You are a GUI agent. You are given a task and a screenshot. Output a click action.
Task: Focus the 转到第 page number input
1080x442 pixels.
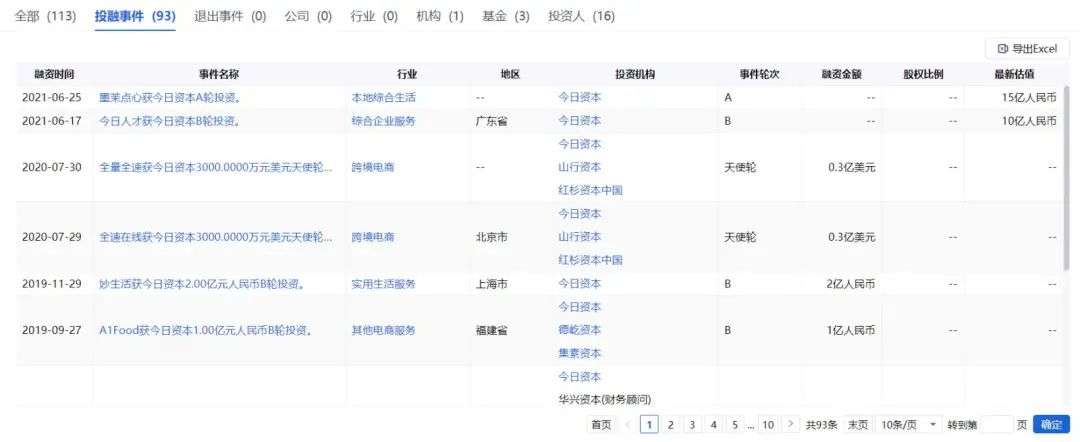click(995, 424)
